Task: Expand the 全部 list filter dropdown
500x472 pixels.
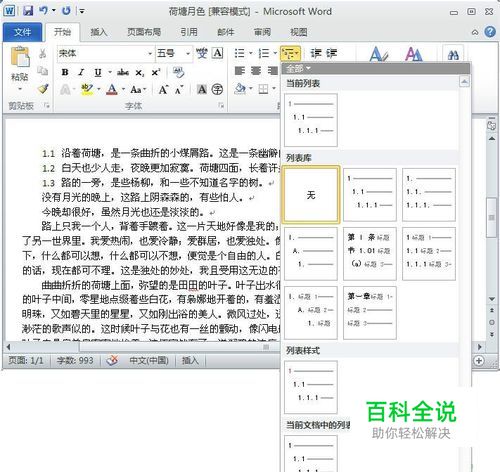Action: point(299,69)
